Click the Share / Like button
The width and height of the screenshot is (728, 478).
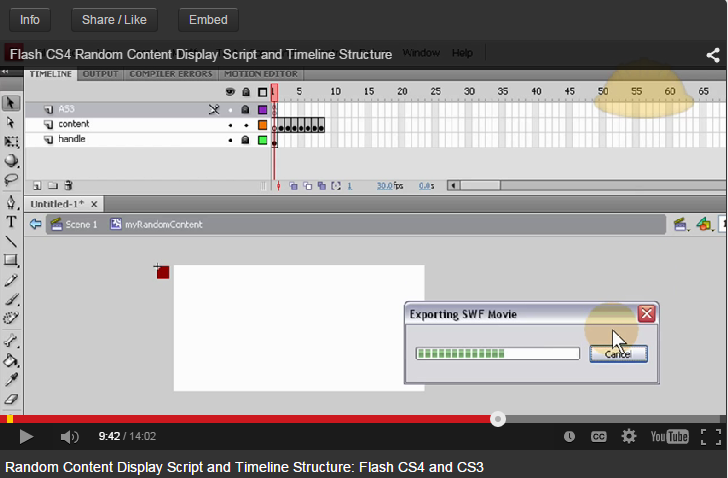tap(114, 19)
